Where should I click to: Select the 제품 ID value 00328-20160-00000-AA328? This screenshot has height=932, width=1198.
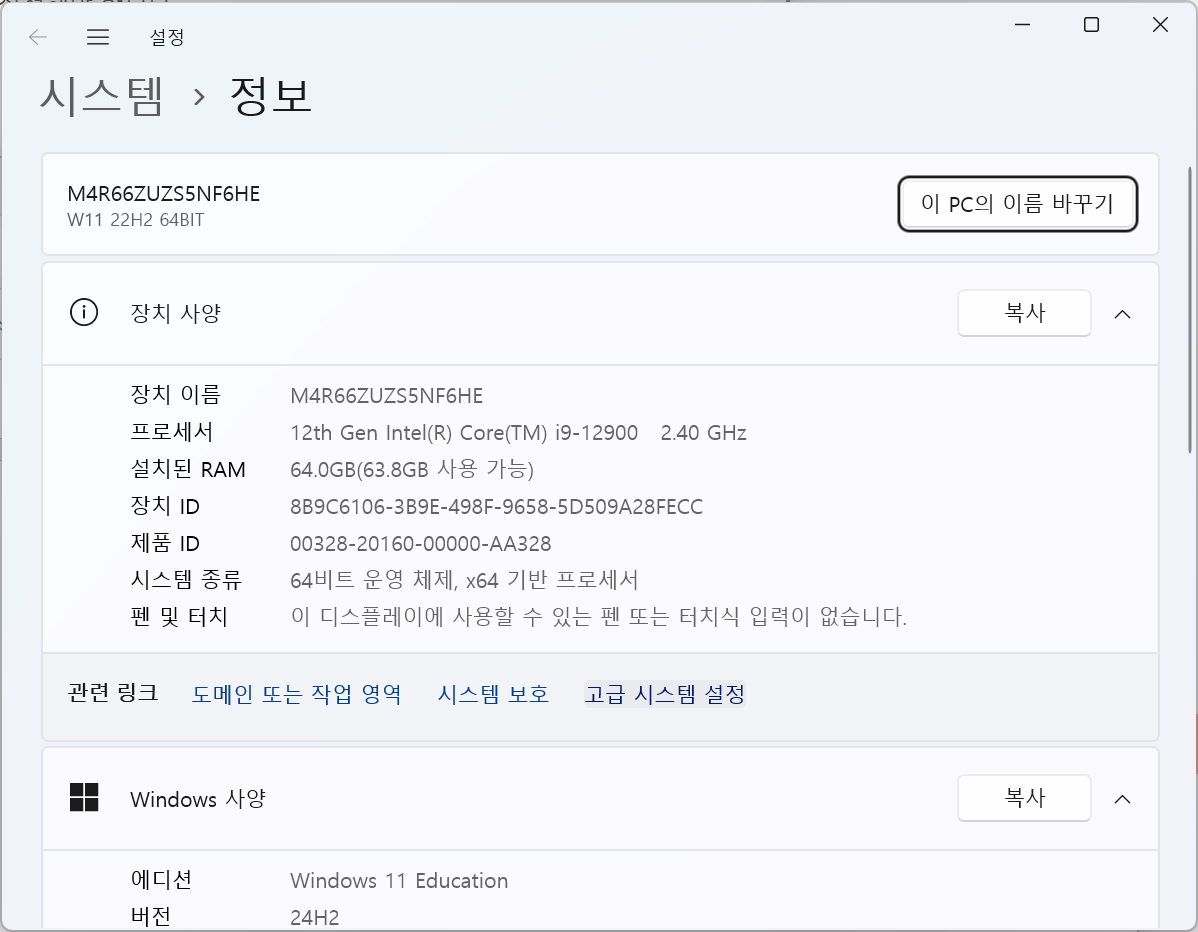(421, 543)
